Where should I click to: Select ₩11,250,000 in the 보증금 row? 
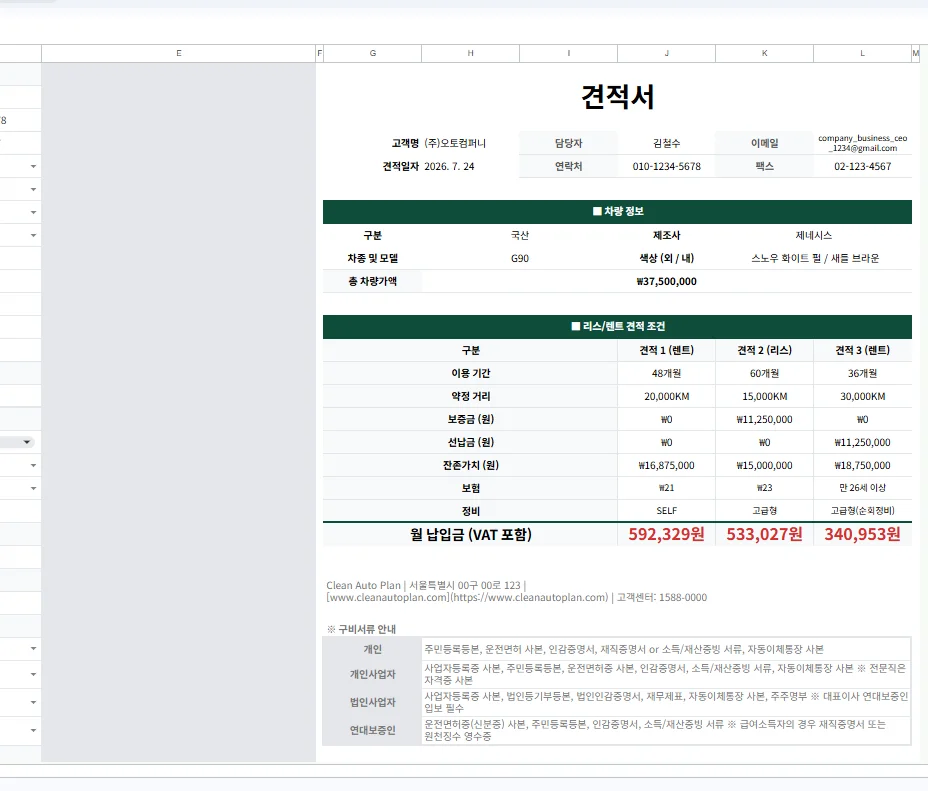[764, 419]
